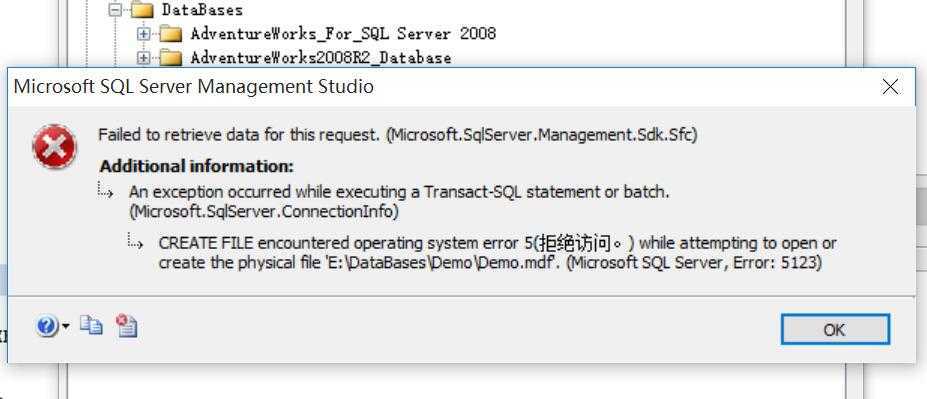Confirm the error with OK button
The height and width of the screenshot is (399, 927).
835,329
